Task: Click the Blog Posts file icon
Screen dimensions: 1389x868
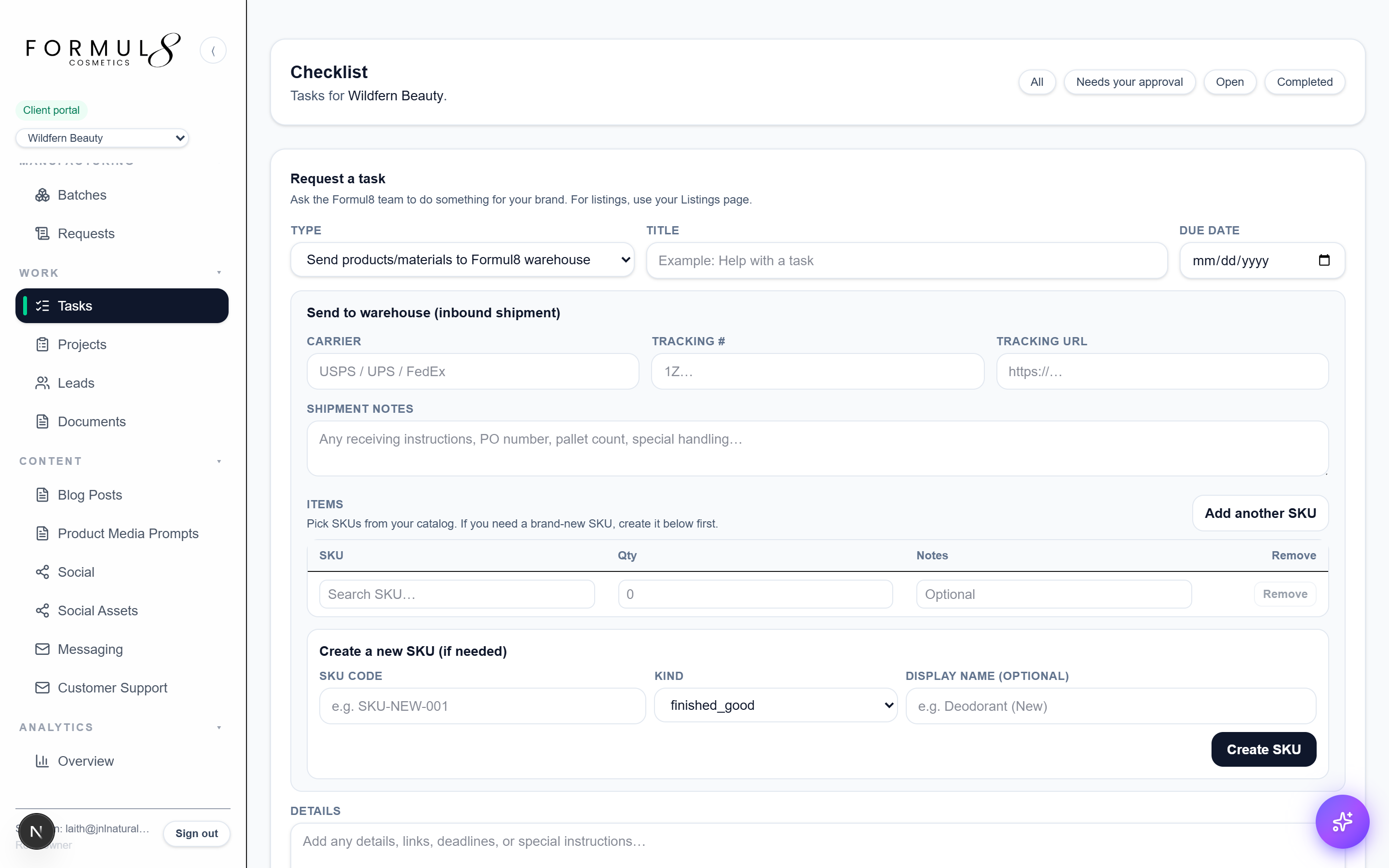Action: (42, 495)
